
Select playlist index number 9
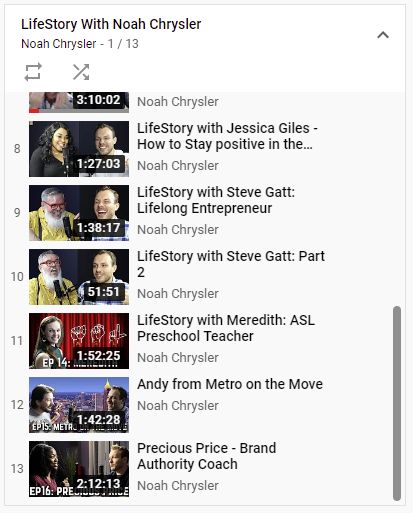point(17,213)
